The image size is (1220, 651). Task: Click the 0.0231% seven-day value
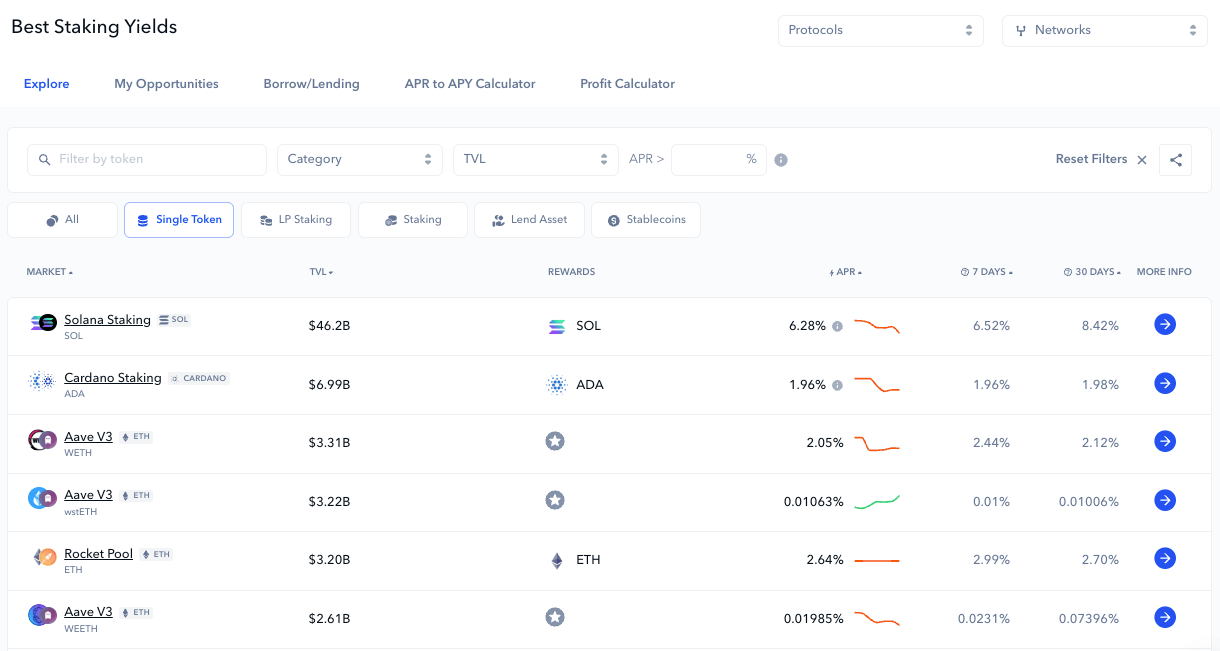point(983,619)
